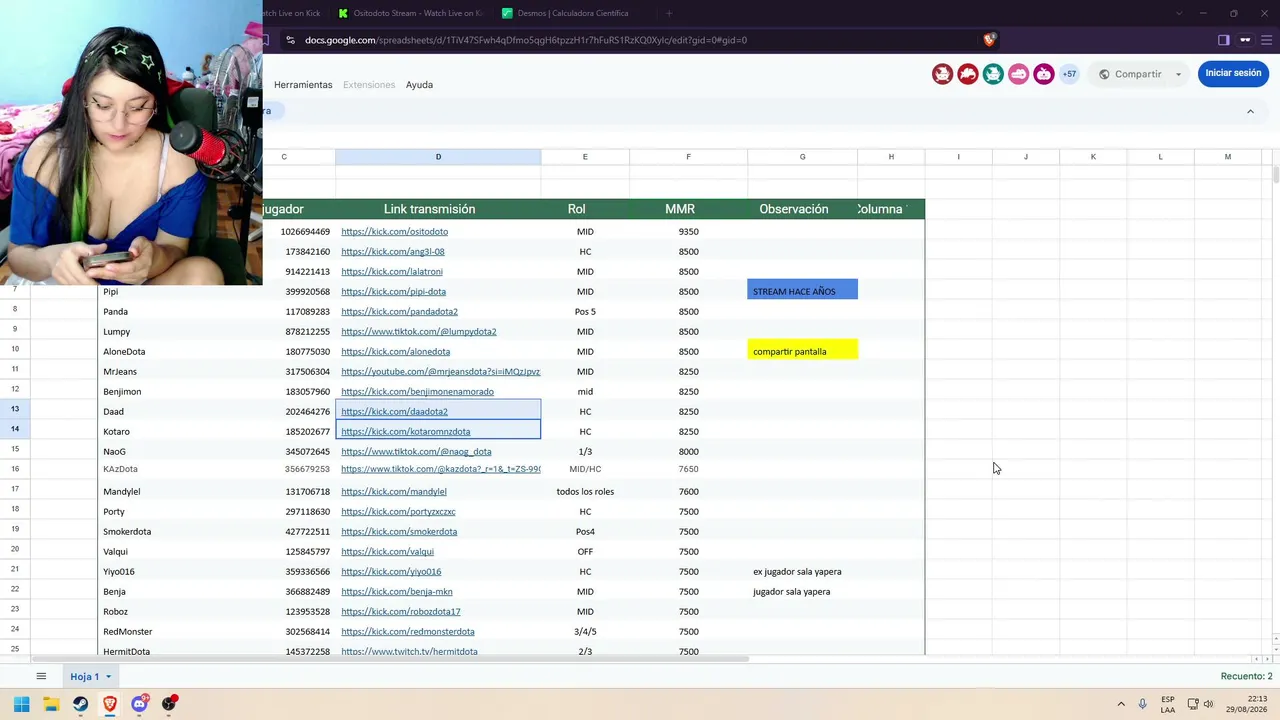The width and height of the screenshot is (1280, 720).
Task: Open the Extensiones menu
Action: 369,85
